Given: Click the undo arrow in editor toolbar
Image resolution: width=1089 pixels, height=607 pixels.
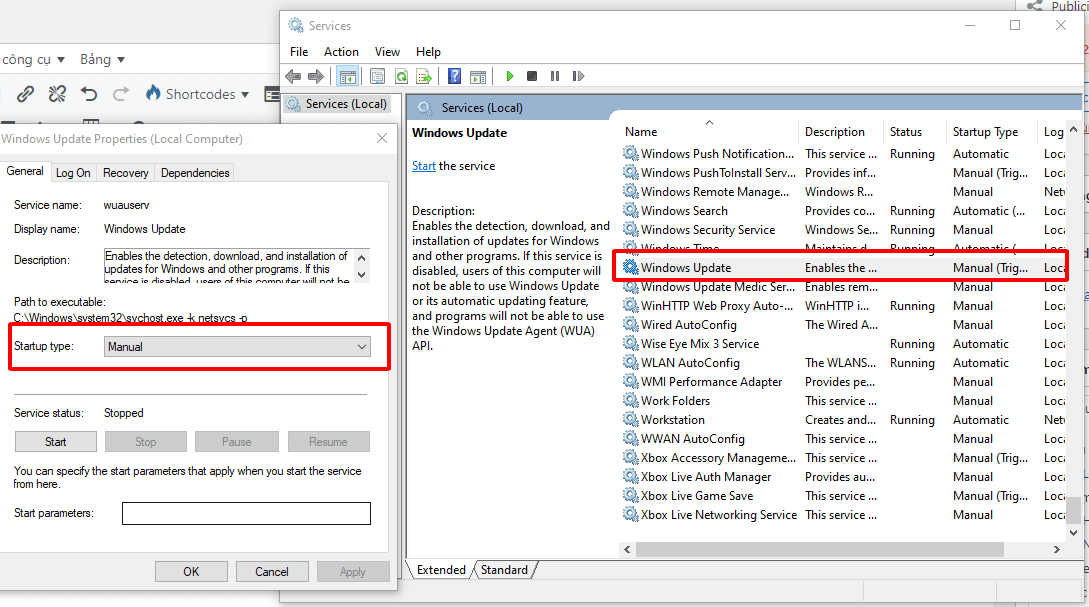Looking at the screenshot, I should (89, 94).
